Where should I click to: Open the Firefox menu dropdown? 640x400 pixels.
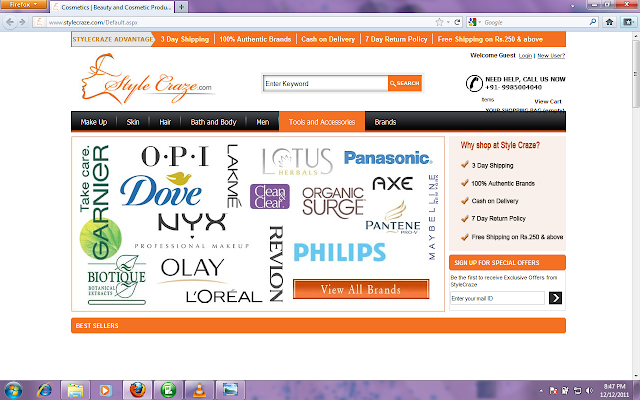point(23,4)
